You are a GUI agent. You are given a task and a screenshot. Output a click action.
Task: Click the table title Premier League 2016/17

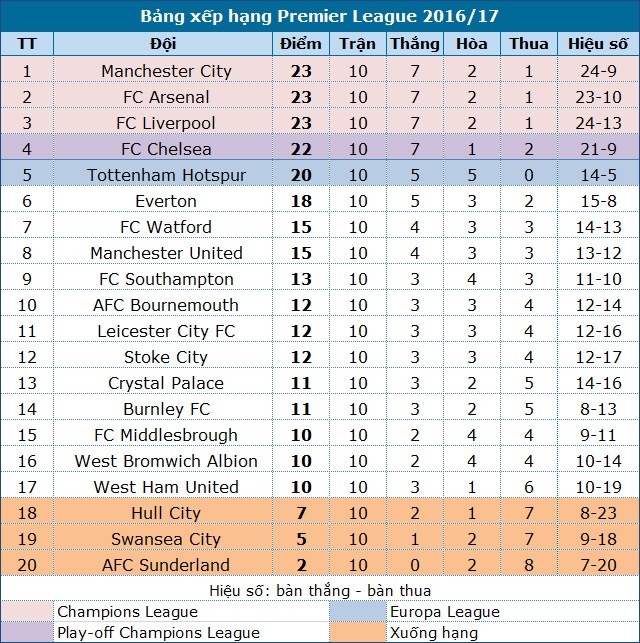pos(320,17)
